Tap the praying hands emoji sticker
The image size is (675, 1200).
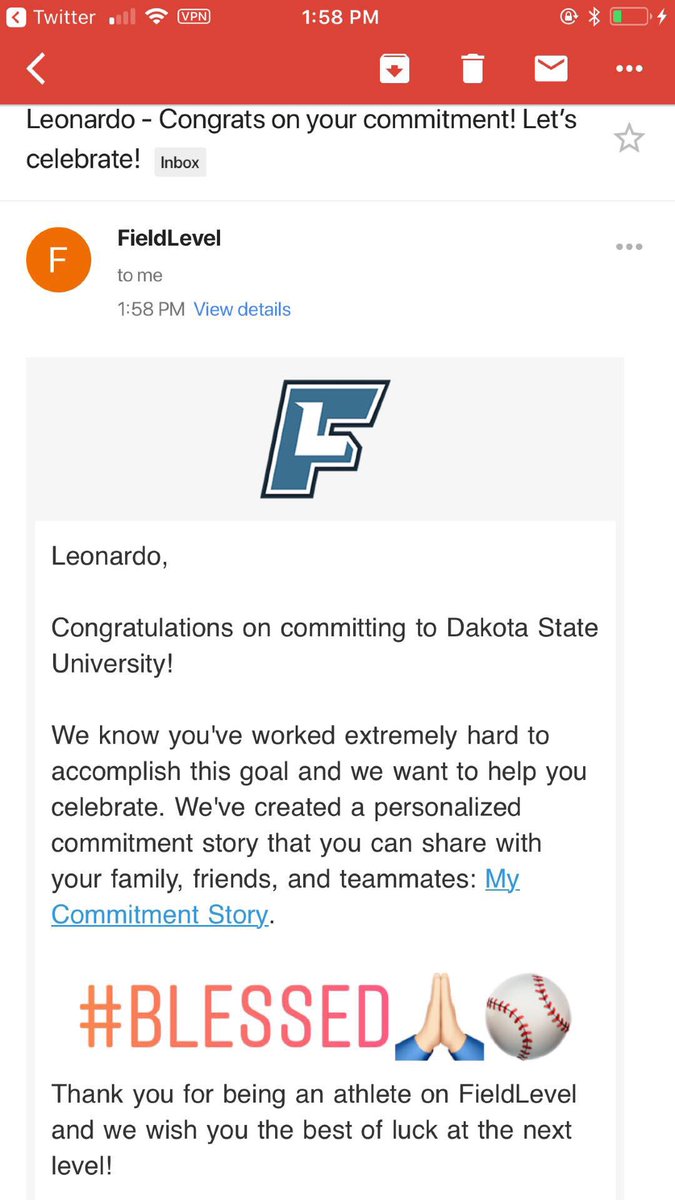click(440, 1016)
